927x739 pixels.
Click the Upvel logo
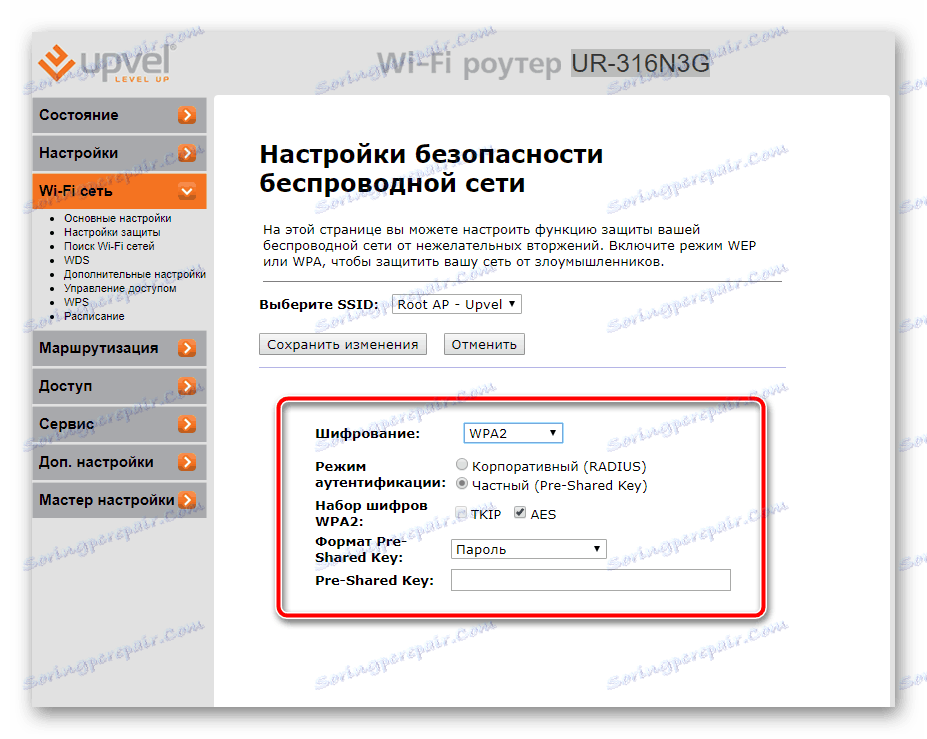pos(105,62)
